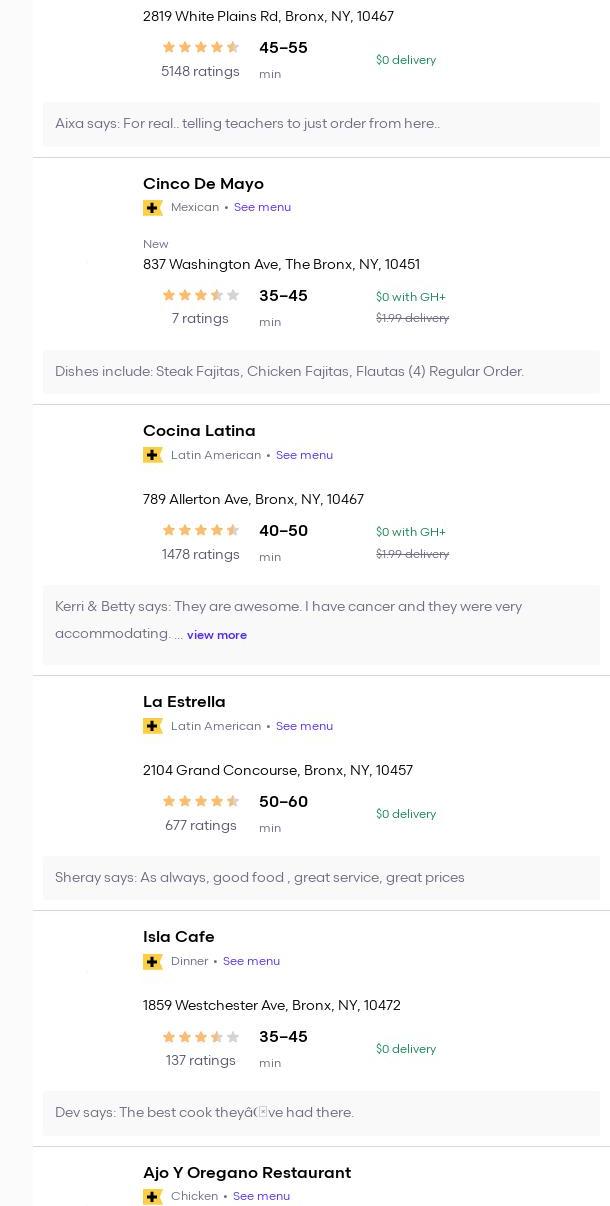Click the GH+ badge icon for La Estrella
Screen dimensions: 610x1206
153,726
